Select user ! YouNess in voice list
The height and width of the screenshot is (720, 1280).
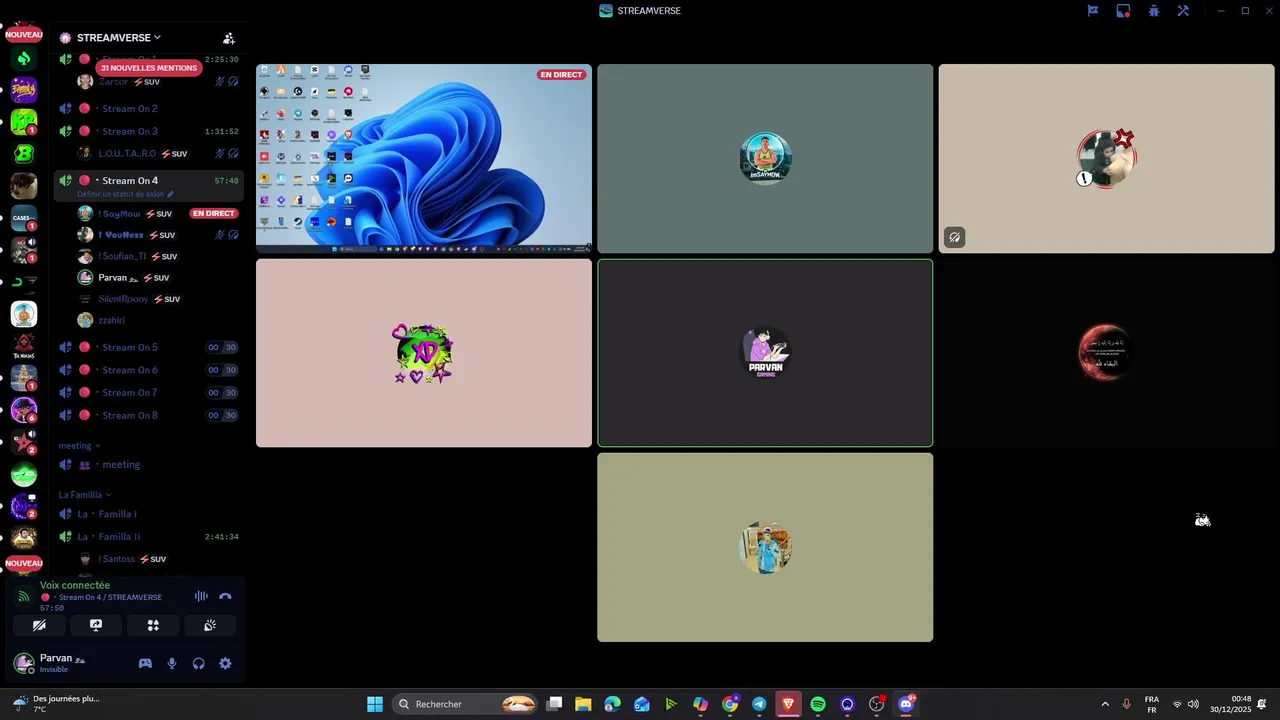coord(121,235)
